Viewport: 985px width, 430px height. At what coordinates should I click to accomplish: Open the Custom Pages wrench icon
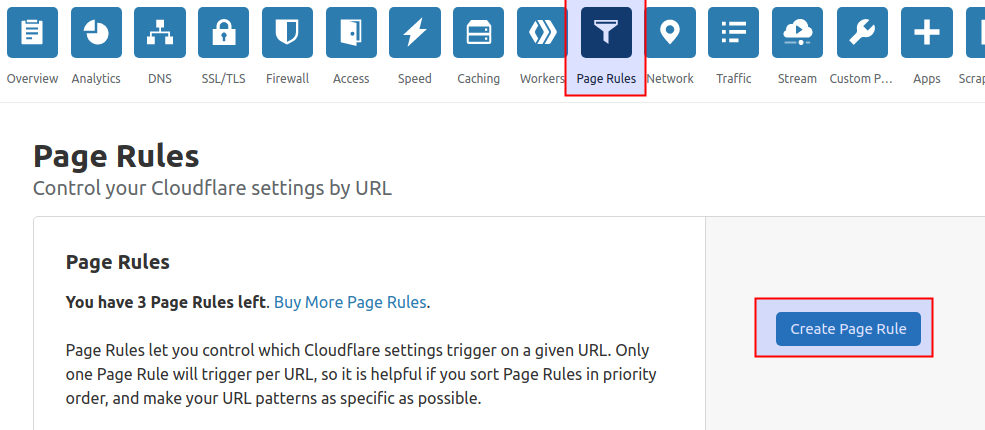click(863, 33)
